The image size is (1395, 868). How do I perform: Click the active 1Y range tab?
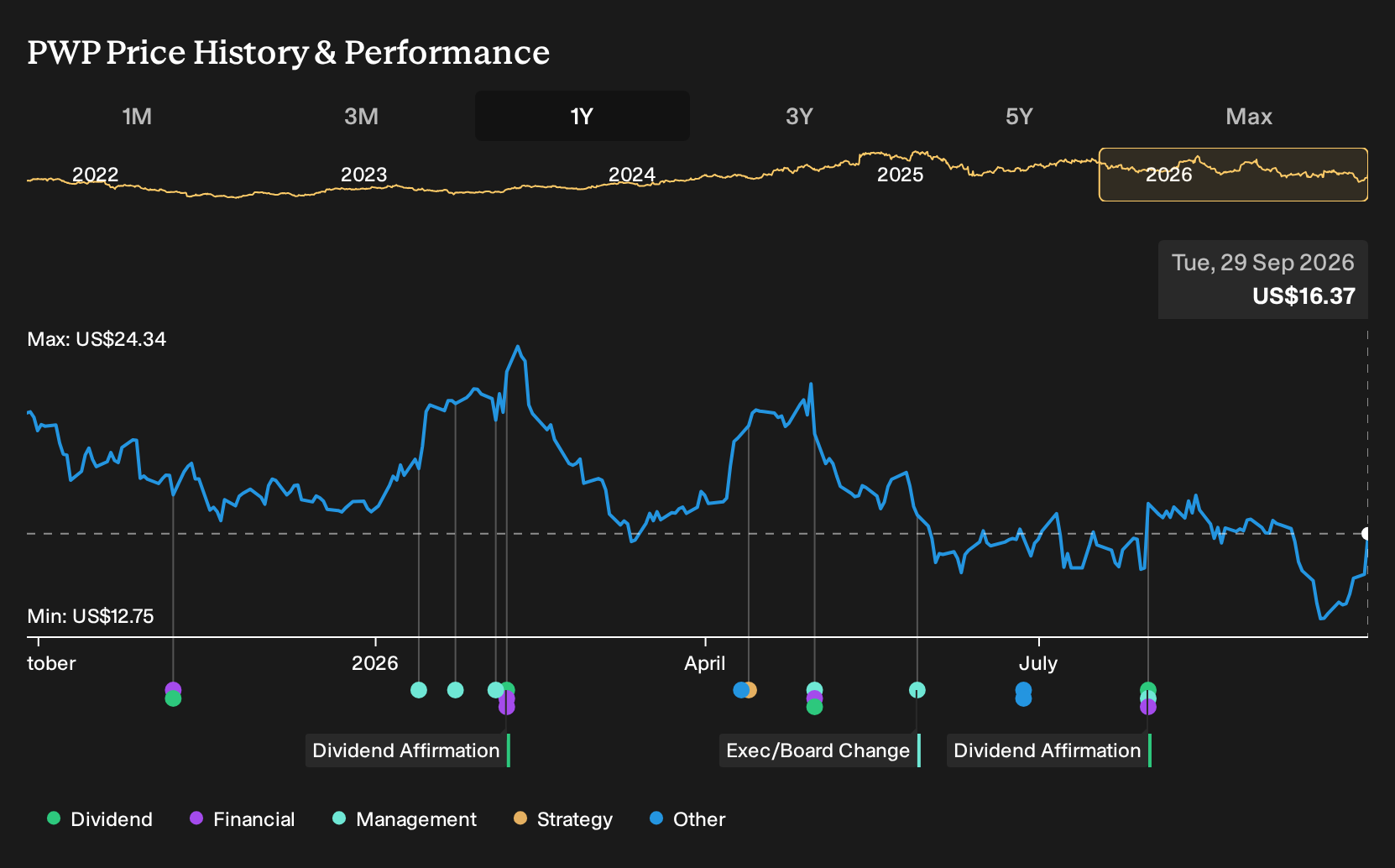(x=583, y=116)
